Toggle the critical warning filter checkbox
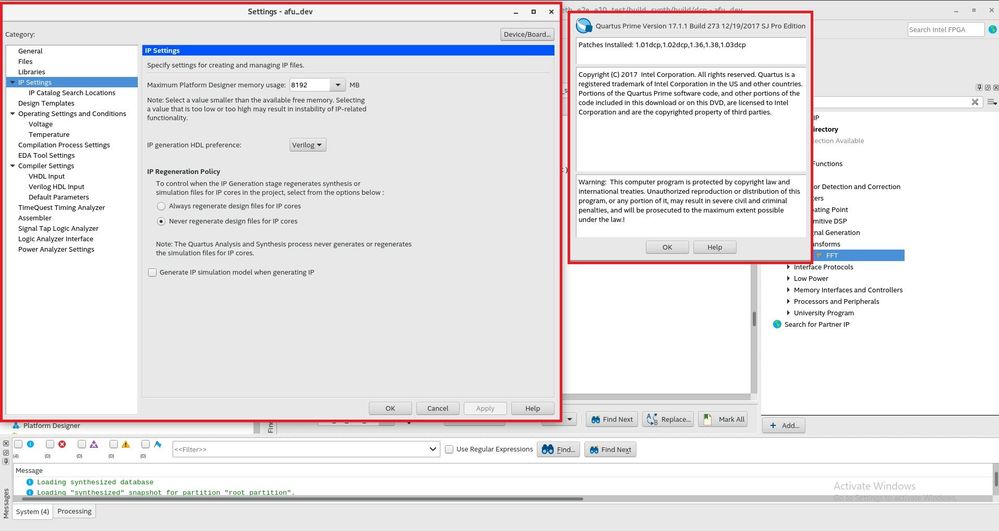Viewport: 999px width, 531px height. click(82, 444)
